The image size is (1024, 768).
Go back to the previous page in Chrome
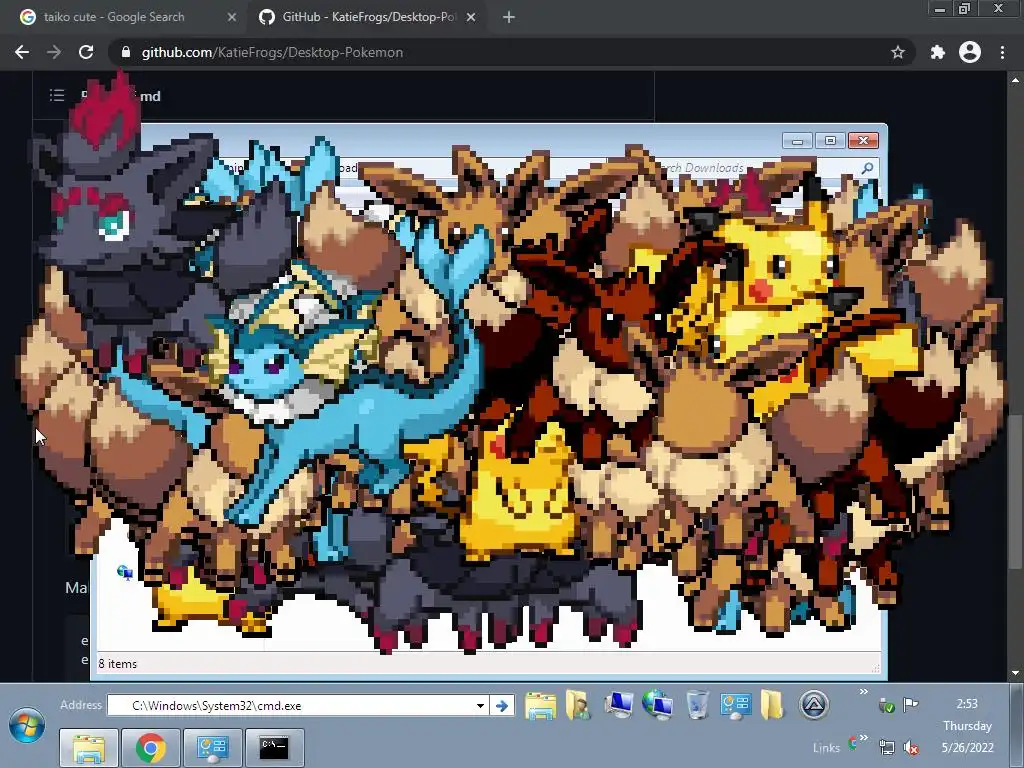(22, 52)
